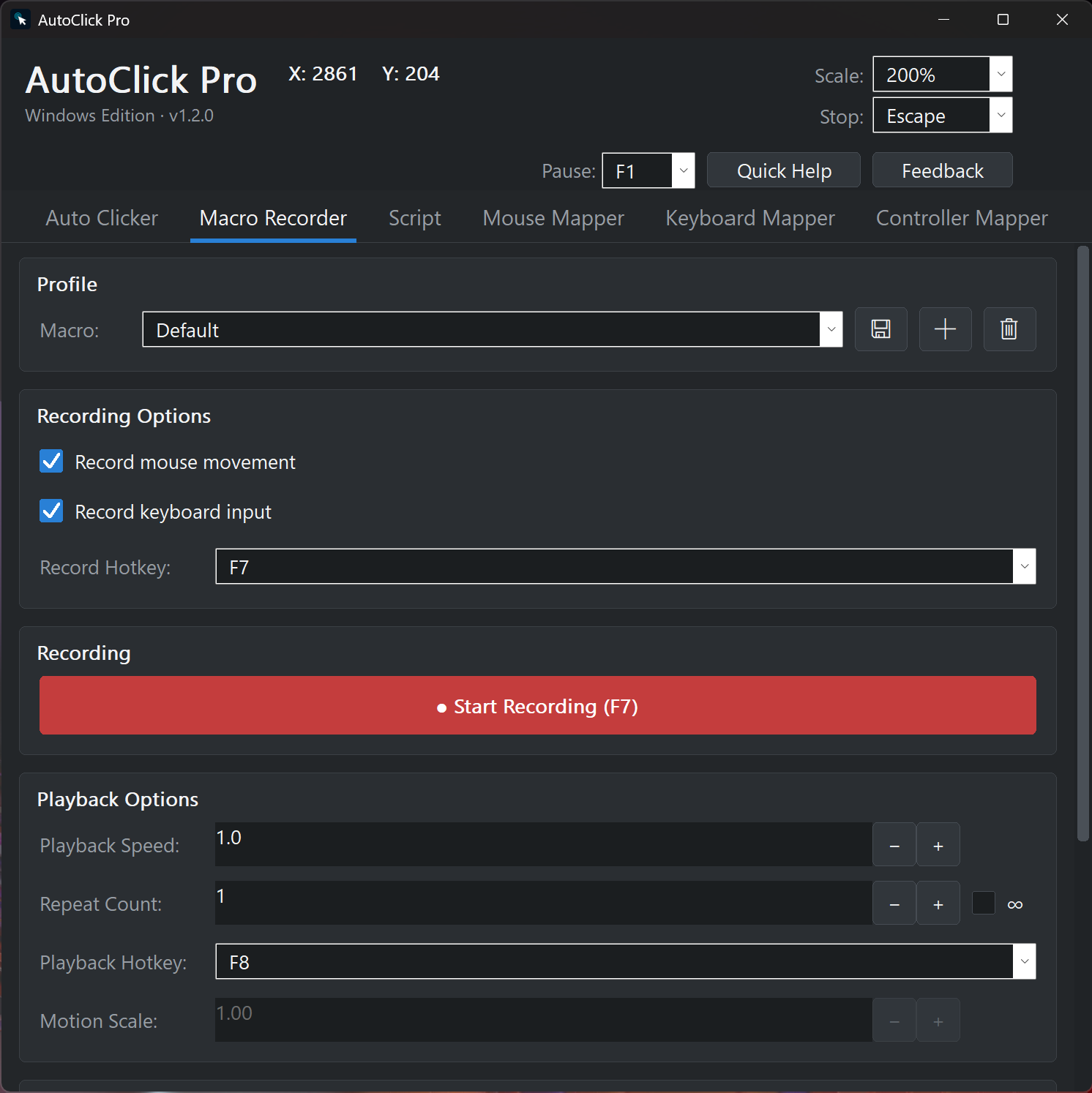Click the Quick Help button
The width and height of the screenshot is (1092, 1093).
point(783,170)
